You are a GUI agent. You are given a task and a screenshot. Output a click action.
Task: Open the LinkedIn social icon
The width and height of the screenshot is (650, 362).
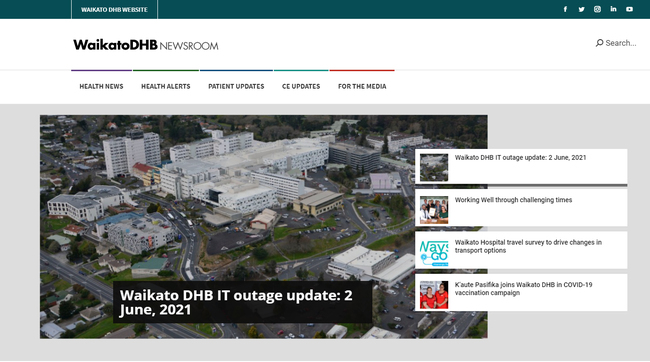614,9
